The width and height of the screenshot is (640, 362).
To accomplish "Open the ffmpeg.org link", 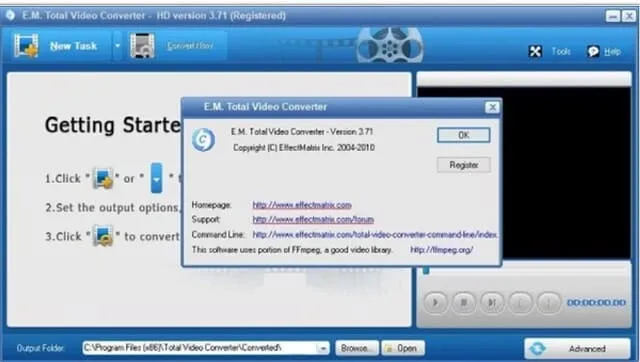I will coord(442,249).
